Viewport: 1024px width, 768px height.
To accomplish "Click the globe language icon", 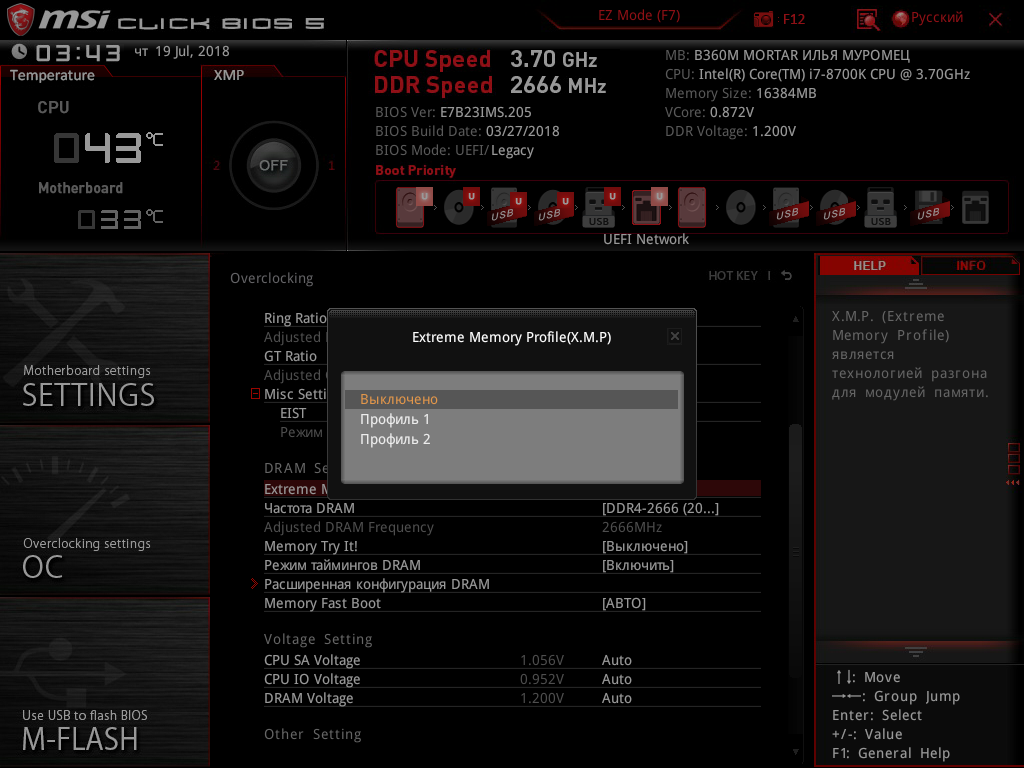I will tap(900, 19).
